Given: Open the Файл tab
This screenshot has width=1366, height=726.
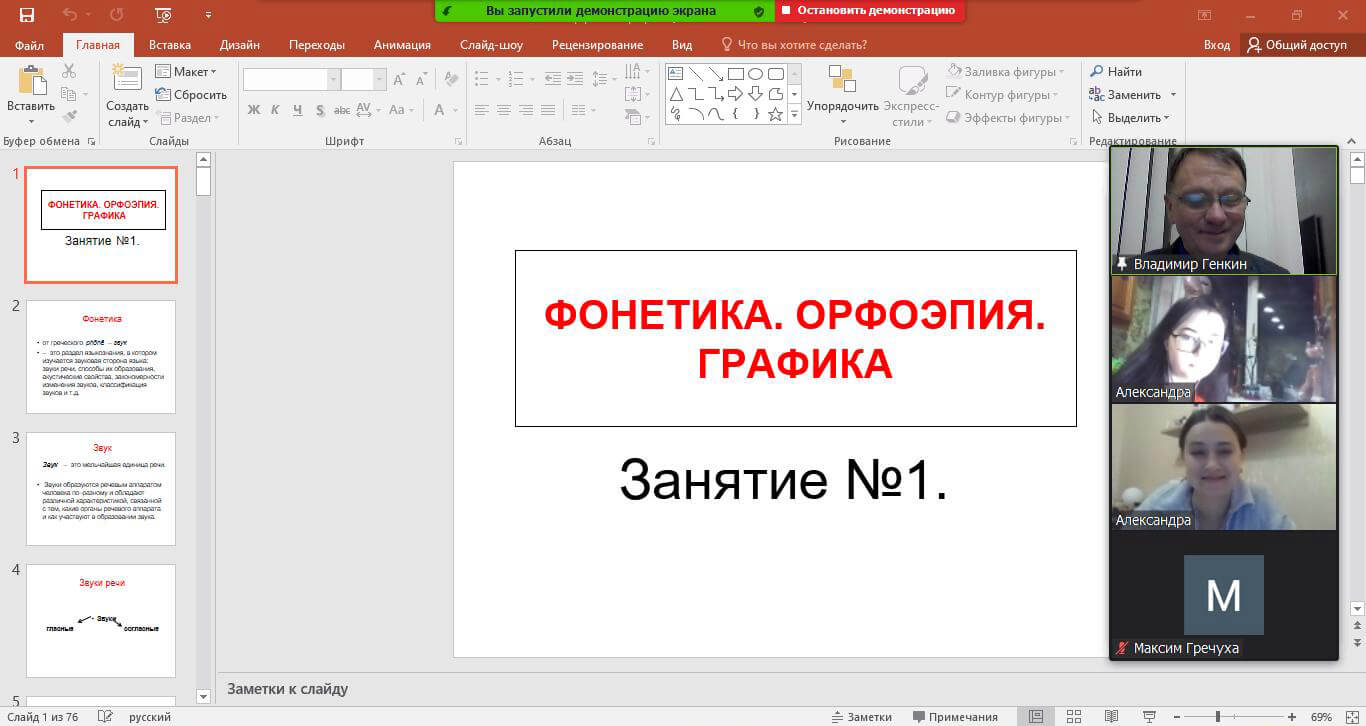Looking at the screenshot, I should [29, 45].
